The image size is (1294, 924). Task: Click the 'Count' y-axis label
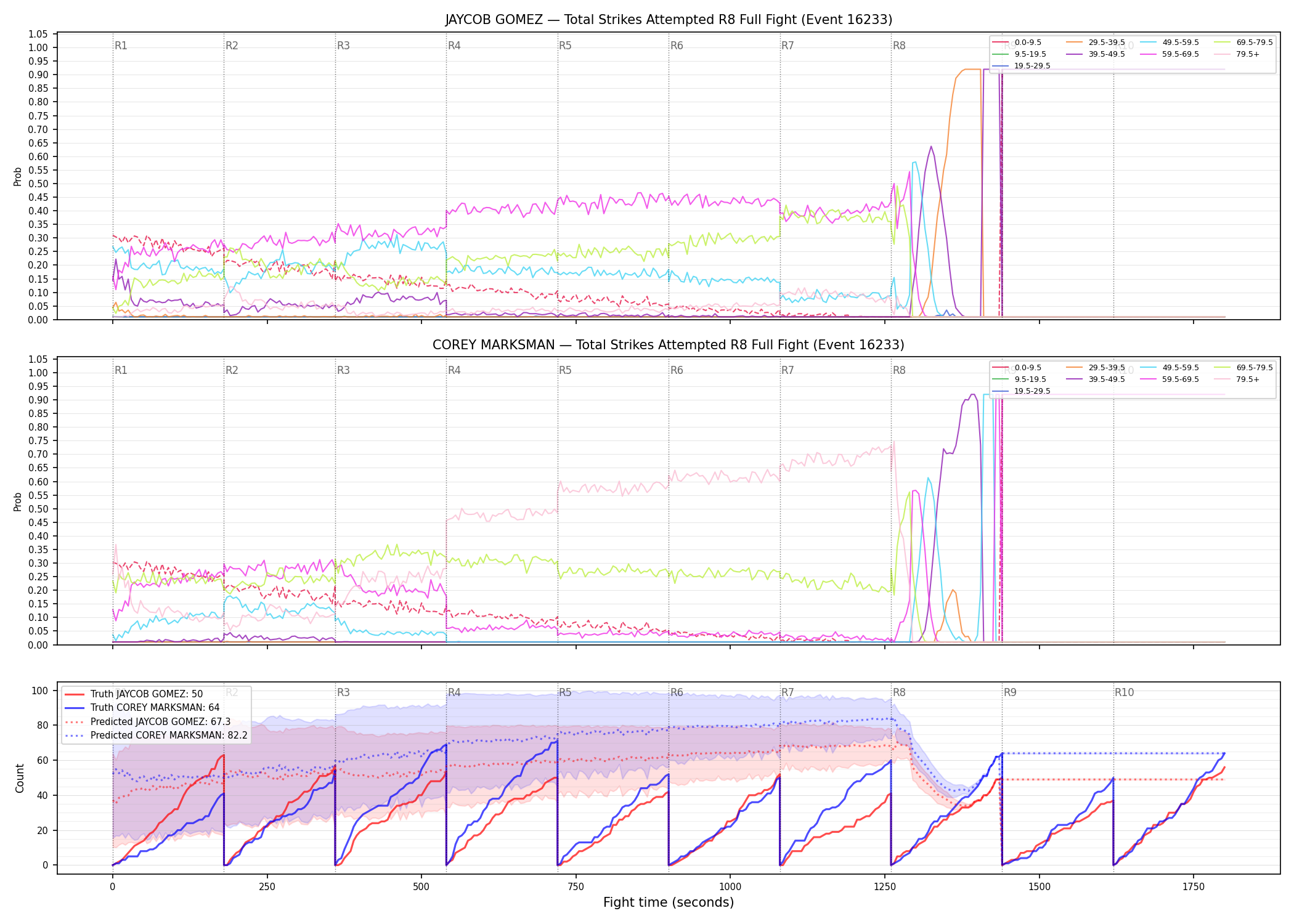click(x=20, y=778)
